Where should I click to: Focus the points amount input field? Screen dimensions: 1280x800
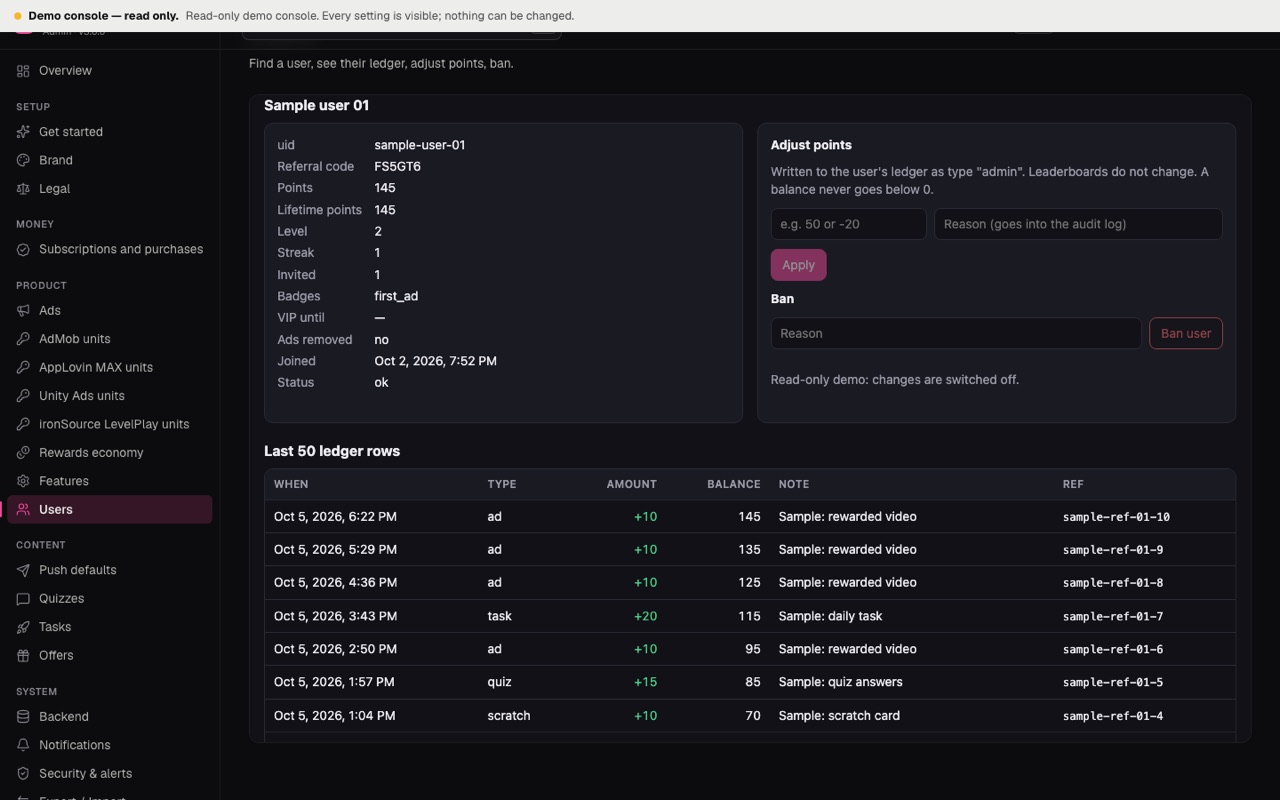click(848, 224)
